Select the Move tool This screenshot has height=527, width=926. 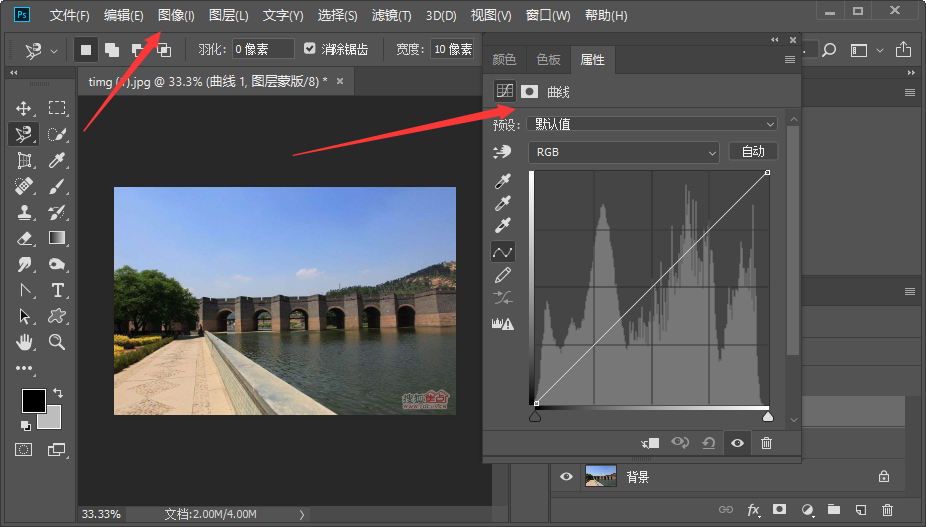(24, 108)
